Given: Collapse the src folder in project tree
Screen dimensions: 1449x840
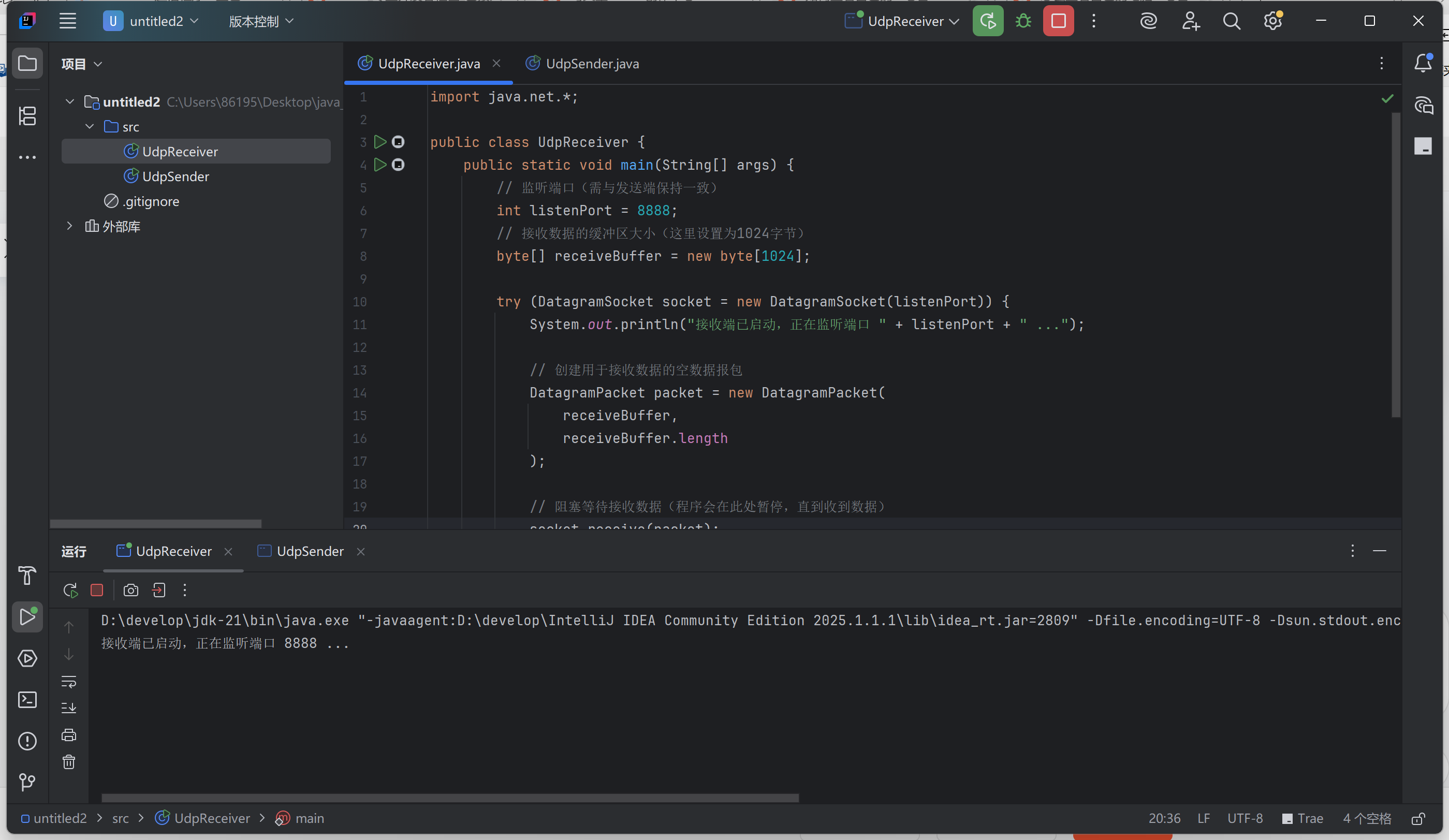Looking at the screenshot, I should pos(90,126).
